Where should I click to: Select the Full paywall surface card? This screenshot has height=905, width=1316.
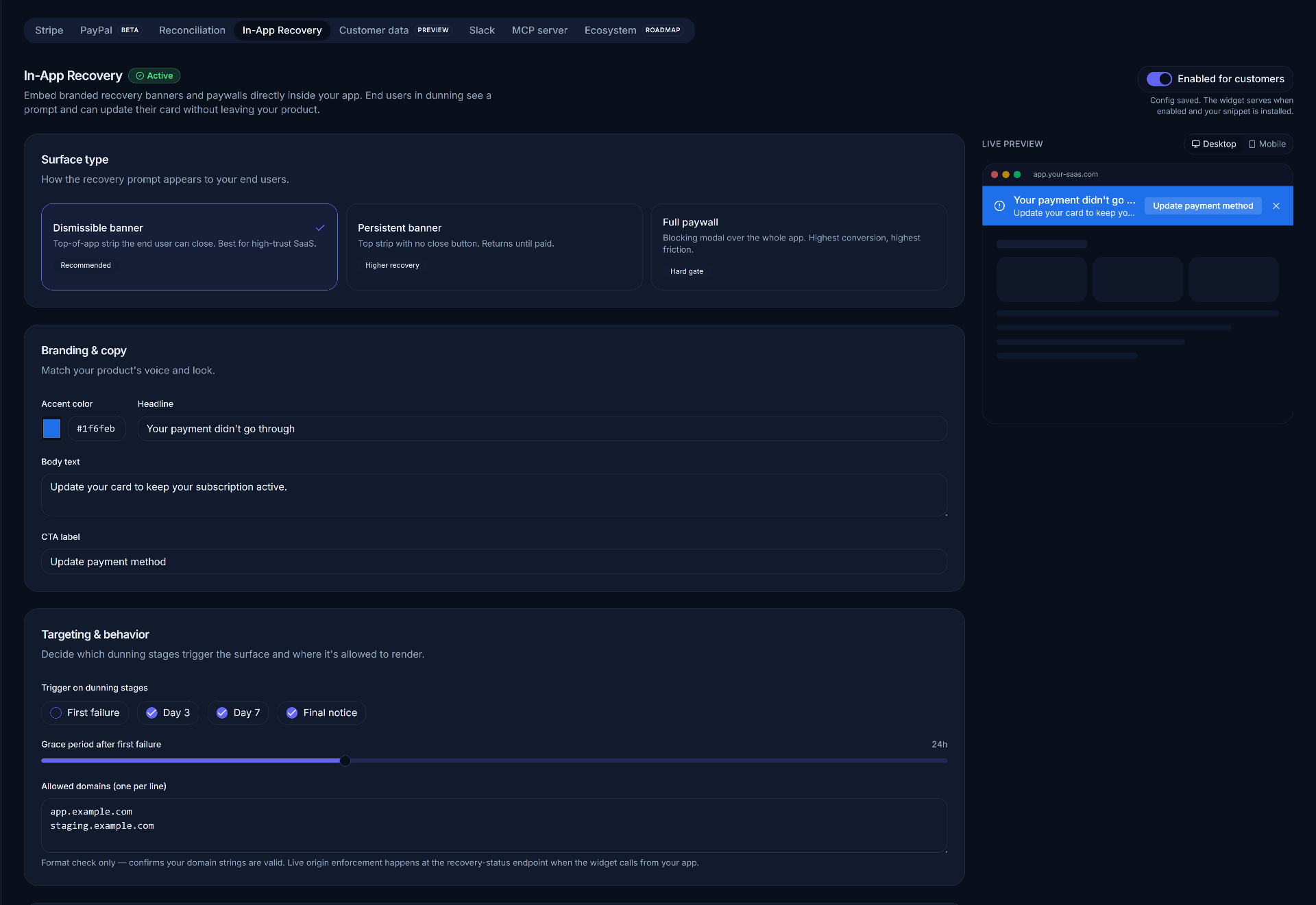(x=799, y=247)
